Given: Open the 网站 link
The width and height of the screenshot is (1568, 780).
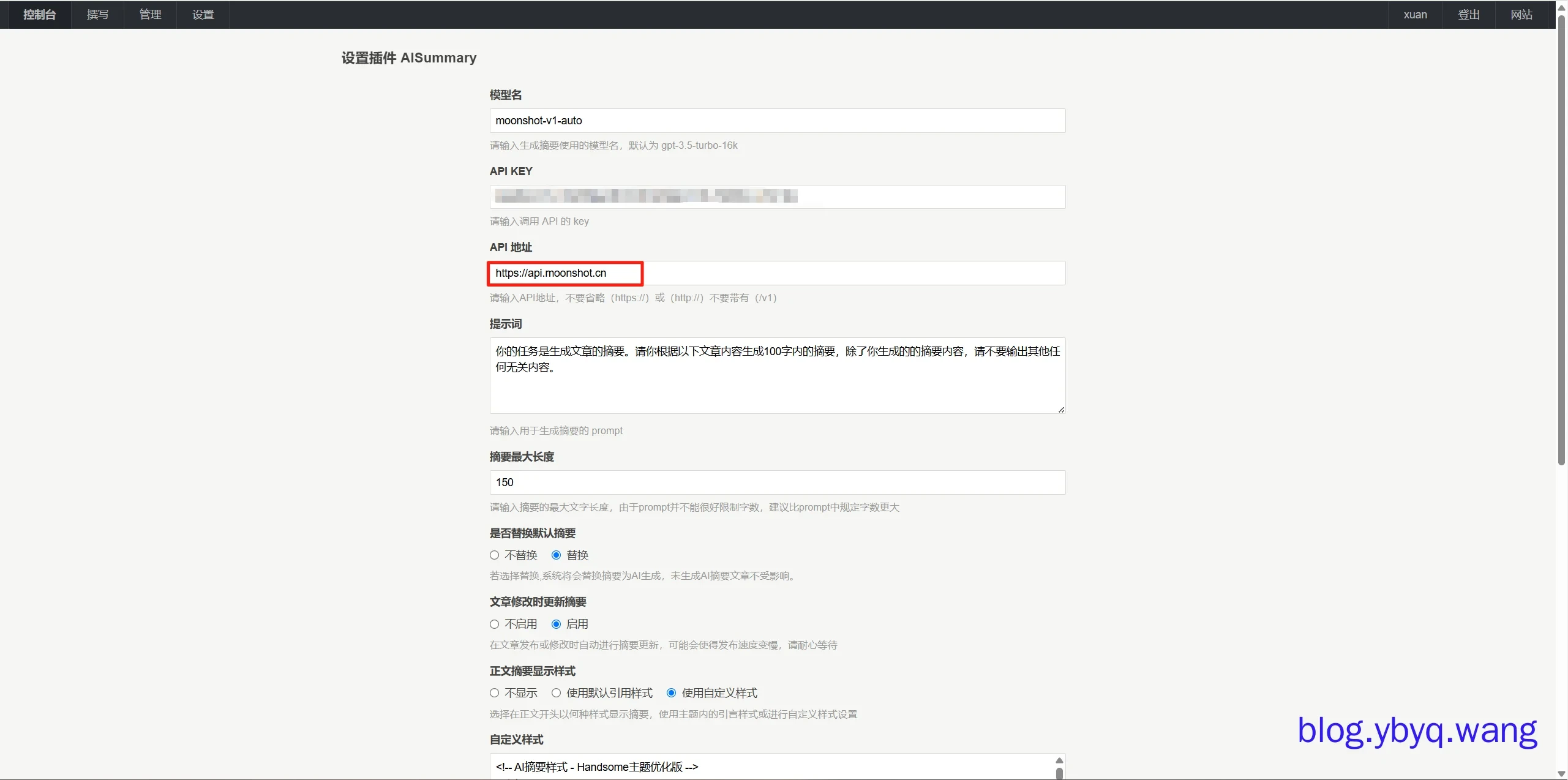Looking at the screenshot, I should [1521, 15].
